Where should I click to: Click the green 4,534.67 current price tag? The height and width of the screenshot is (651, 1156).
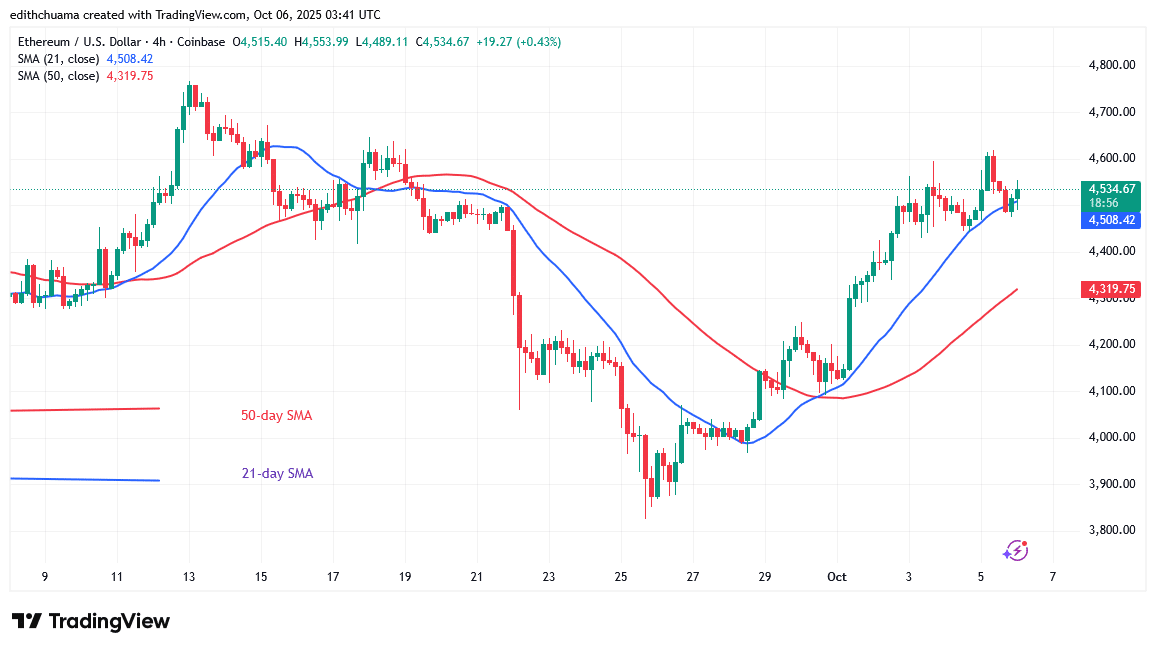pyautogui.click(x=1110, y=188)
